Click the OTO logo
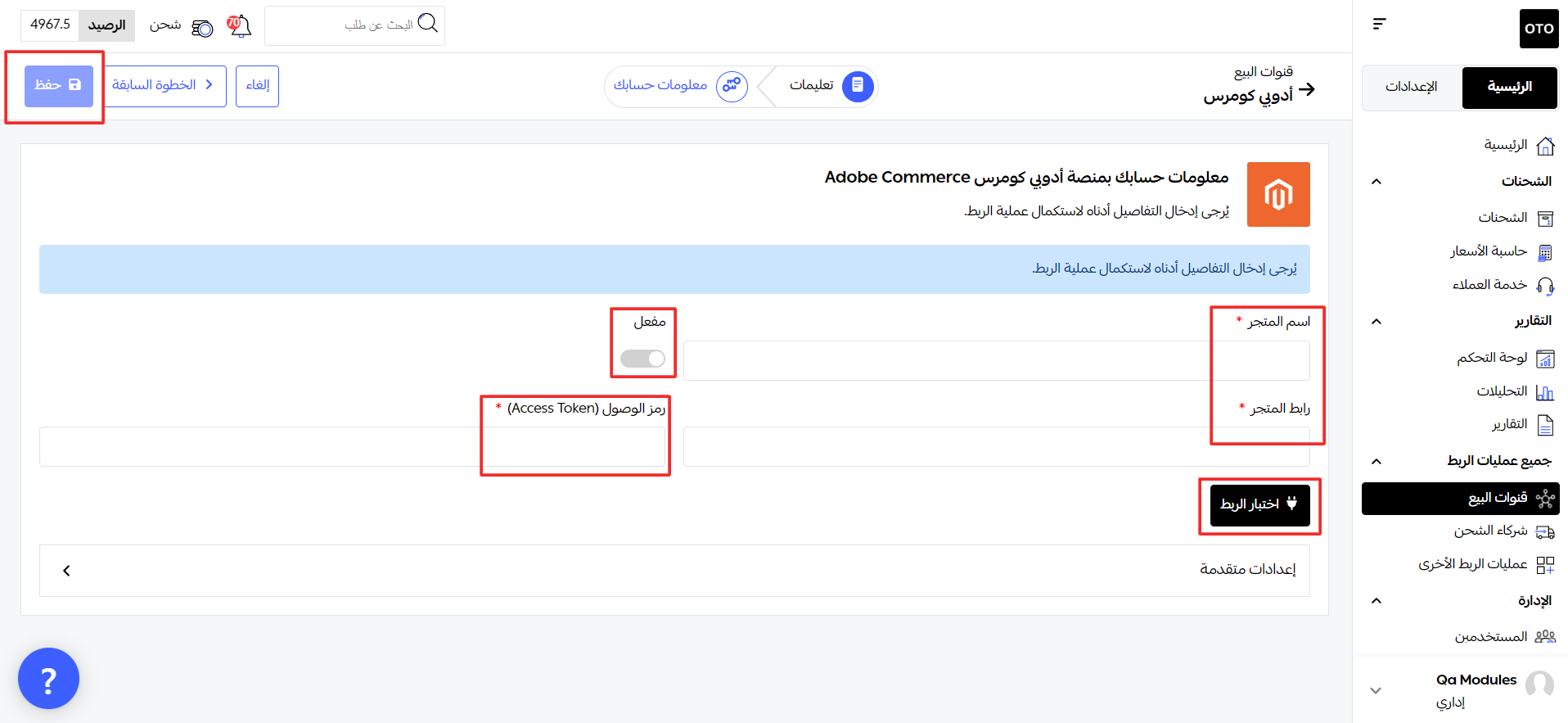The width and height of the screenshot is (1568, 723). click(1539, 29)
